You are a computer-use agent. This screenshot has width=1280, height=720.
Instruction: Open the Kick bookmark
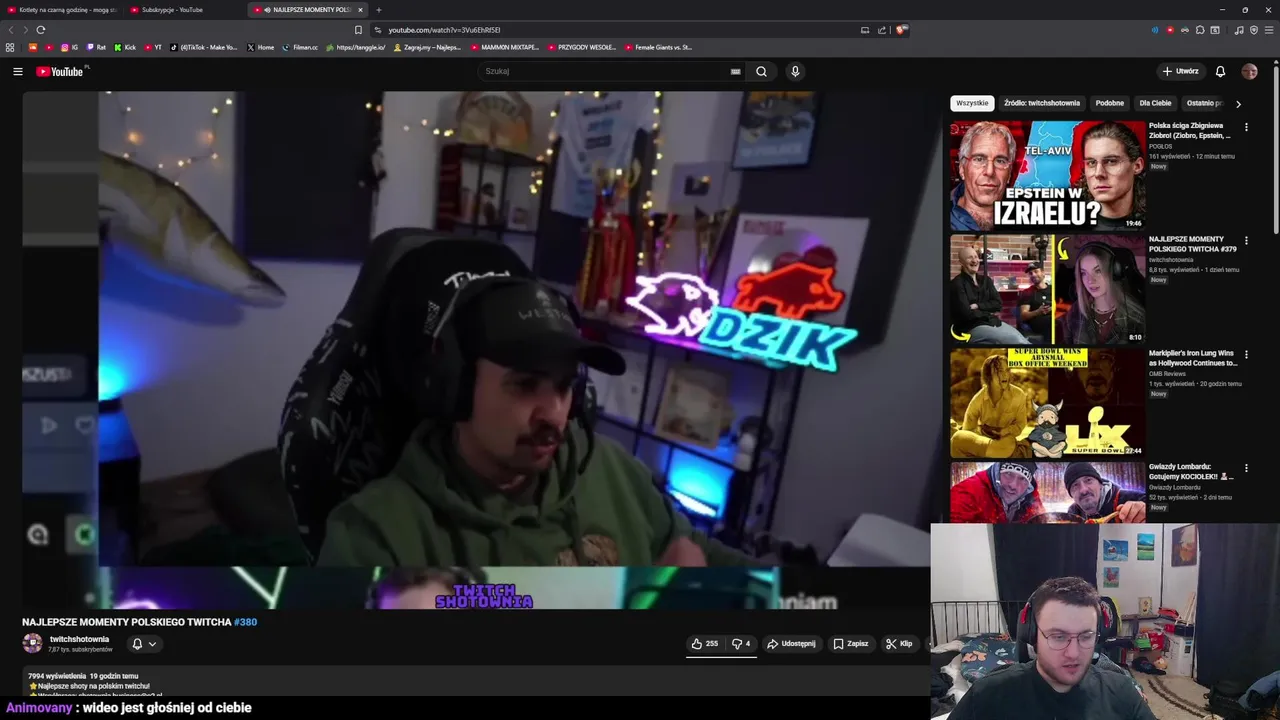click(x=125, y=47)
